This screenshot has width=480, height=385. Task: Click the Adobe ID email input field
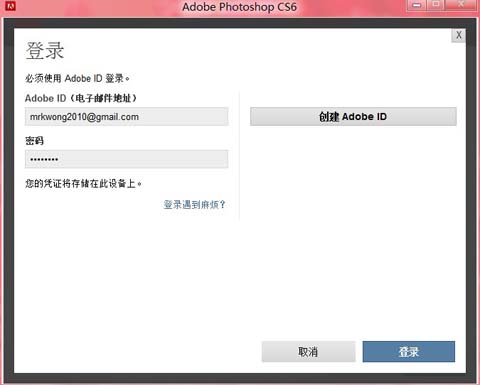[127, 117]
